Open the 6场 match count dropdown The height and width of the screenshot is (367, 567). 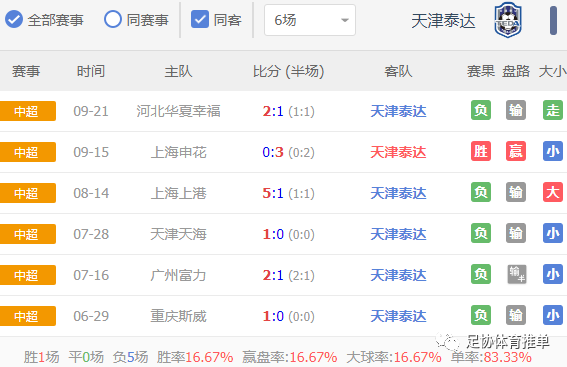310,20
